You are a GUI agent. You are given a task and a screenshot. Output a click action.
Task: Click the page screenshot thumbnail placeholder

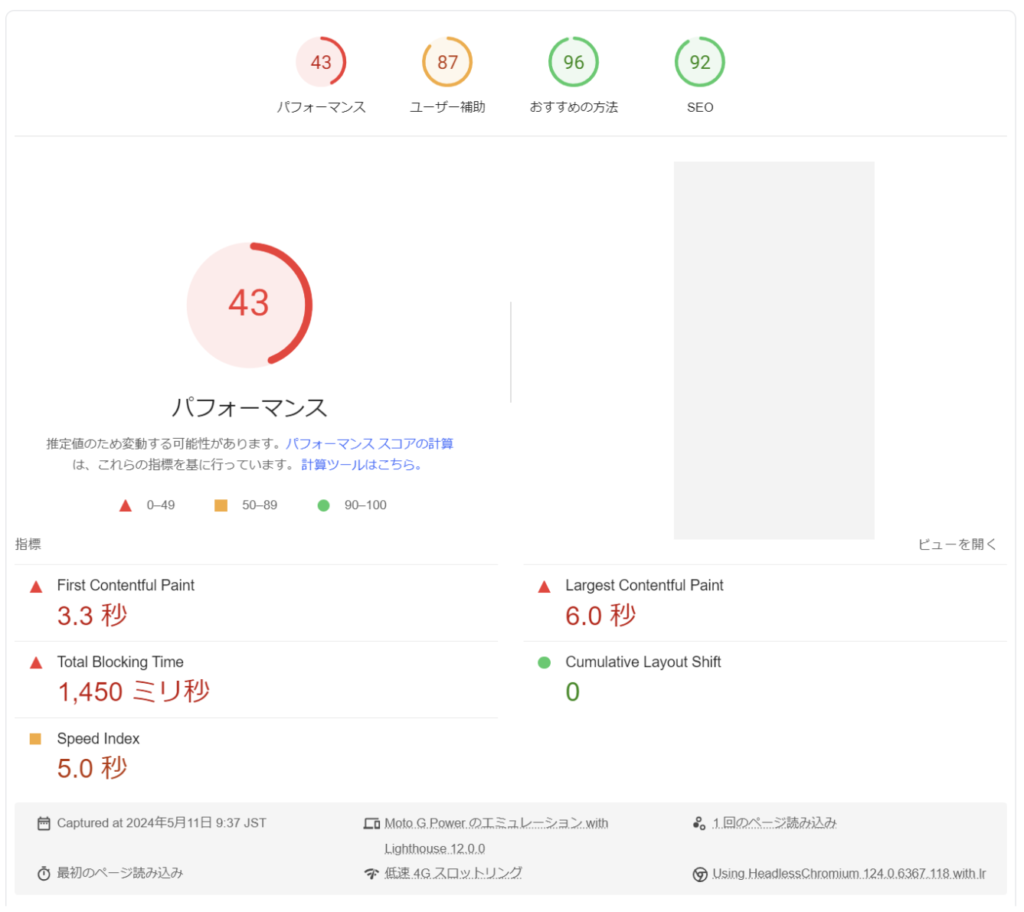pos(773,350)
